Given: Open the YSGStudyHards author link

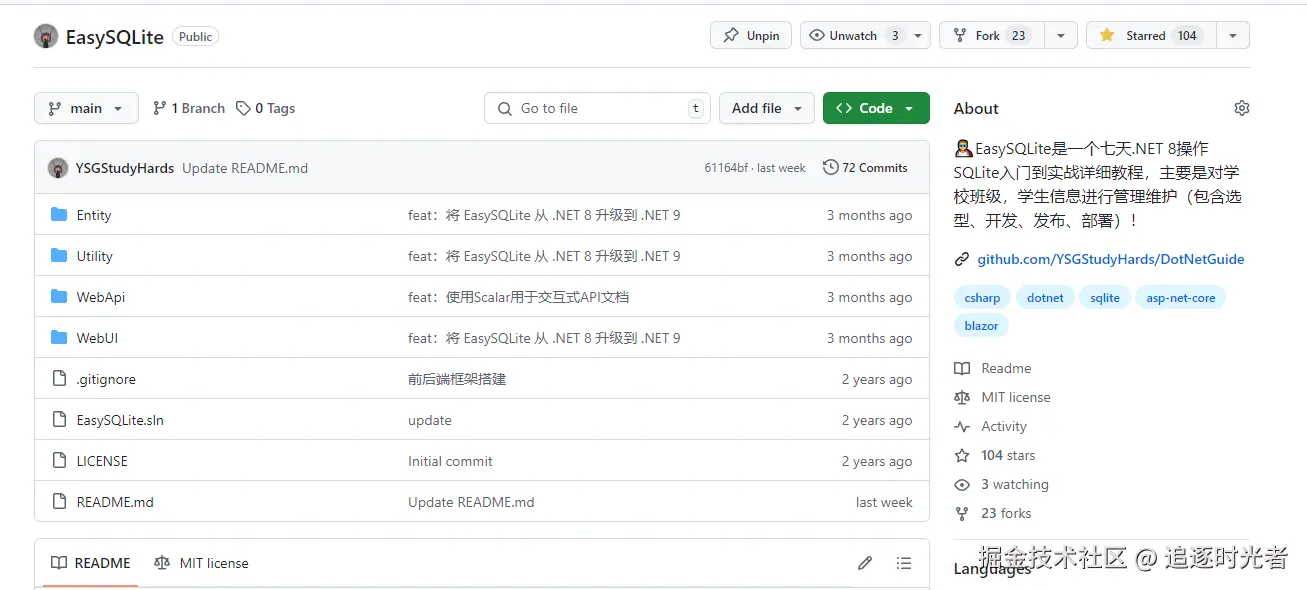Looking at the screenshot, I should (x=125, y=168).
